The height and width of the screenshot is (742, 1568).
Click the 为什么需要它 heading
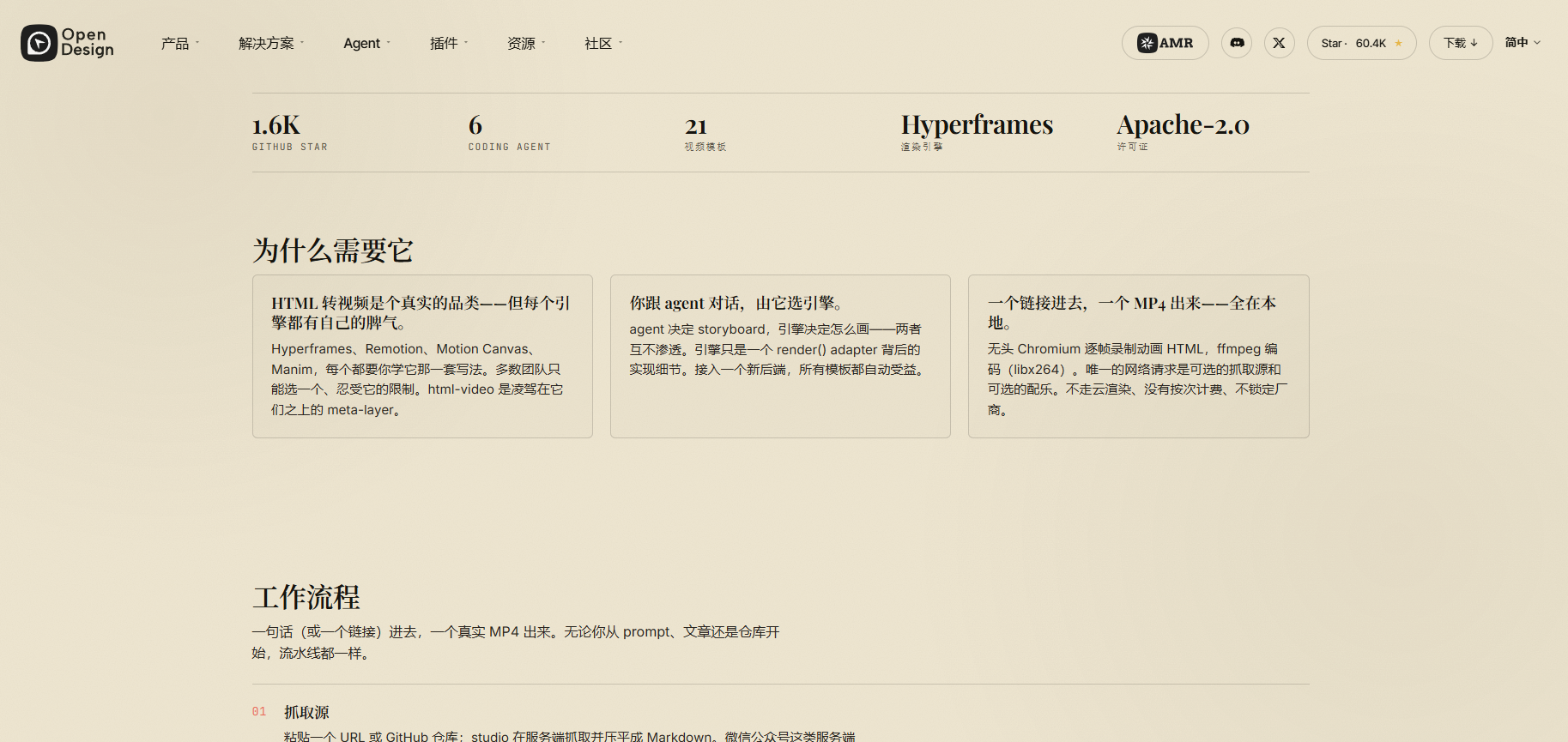pyautogui.click(x=332, y=250)
